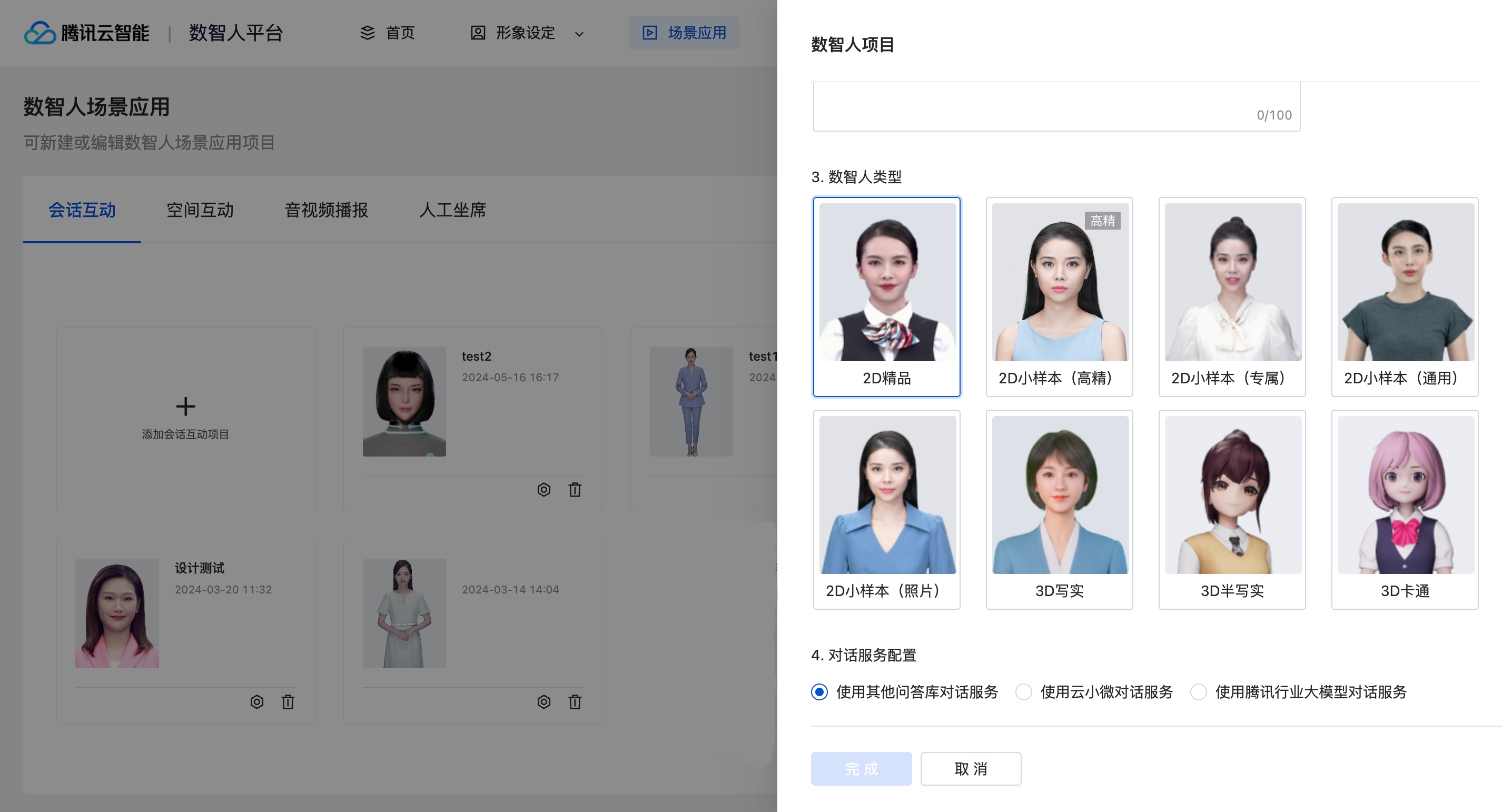Open settings icon for 设计测试 project

point(256,702)
